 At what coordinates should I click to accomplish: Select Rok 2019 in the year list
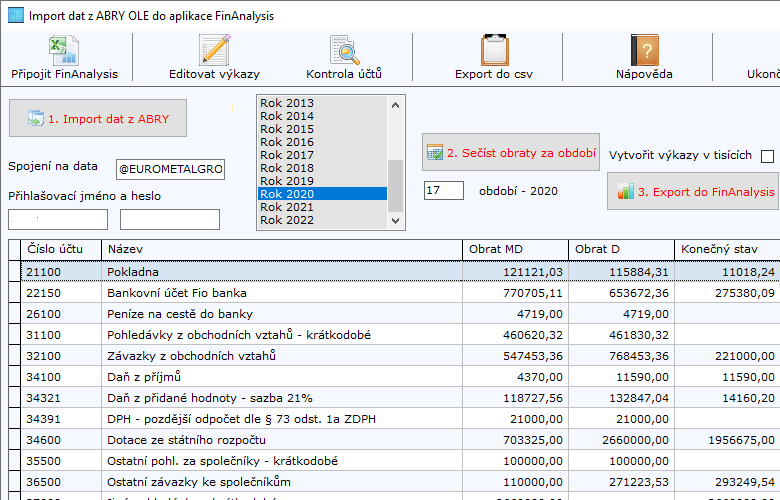(x=322, y=181)
